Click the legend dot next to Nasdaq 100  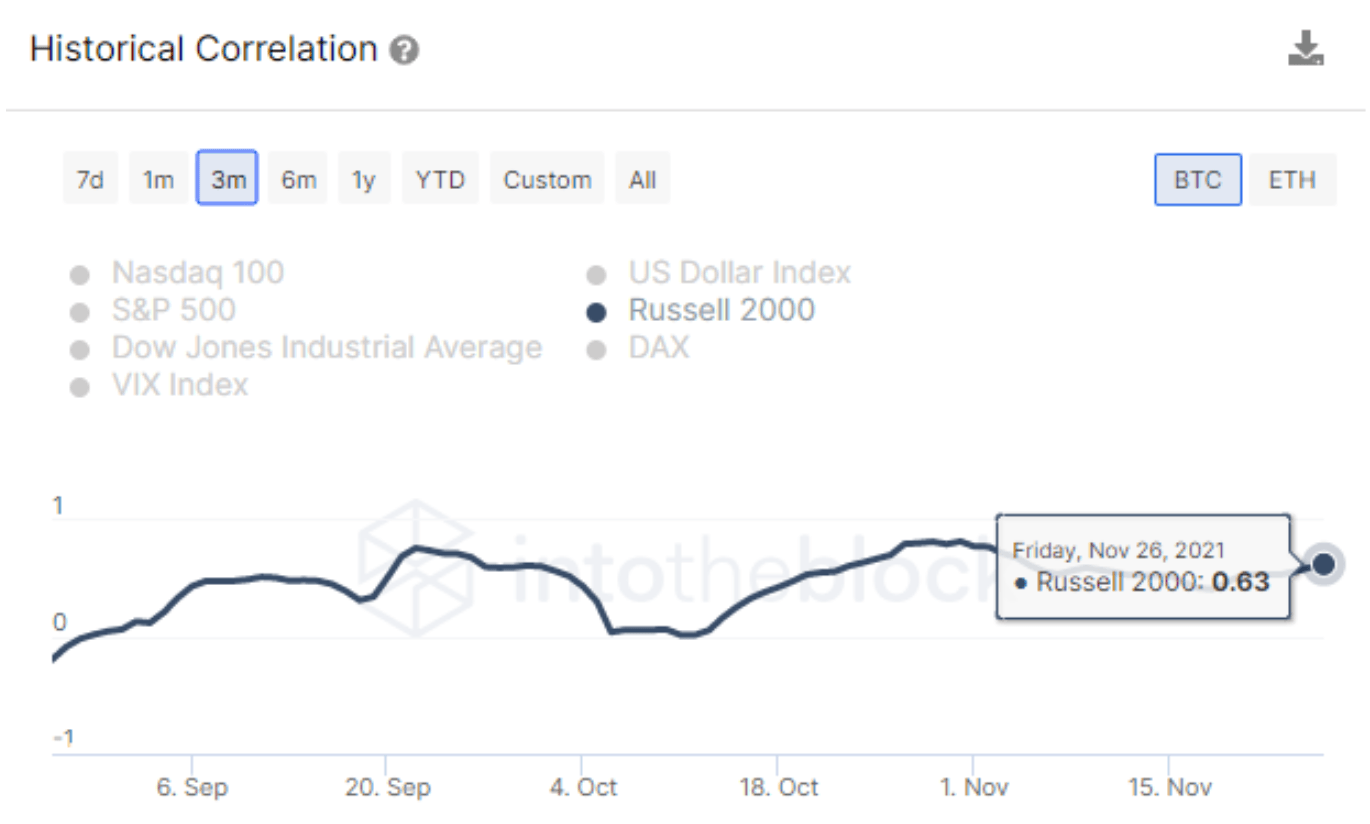pos(79,273)
